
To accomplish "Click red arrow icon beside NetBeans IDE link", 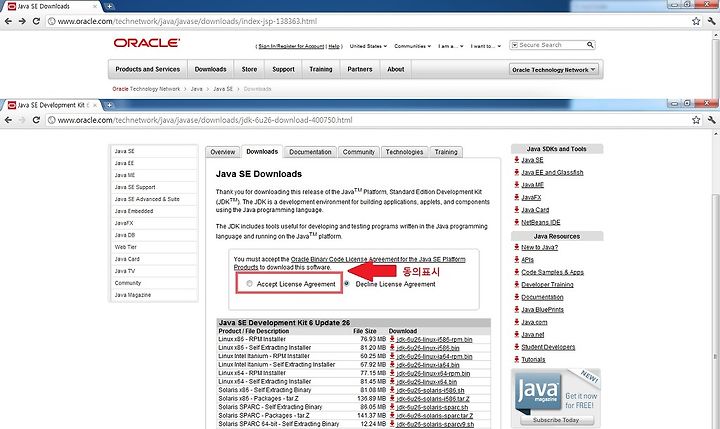I will point(517,222).
